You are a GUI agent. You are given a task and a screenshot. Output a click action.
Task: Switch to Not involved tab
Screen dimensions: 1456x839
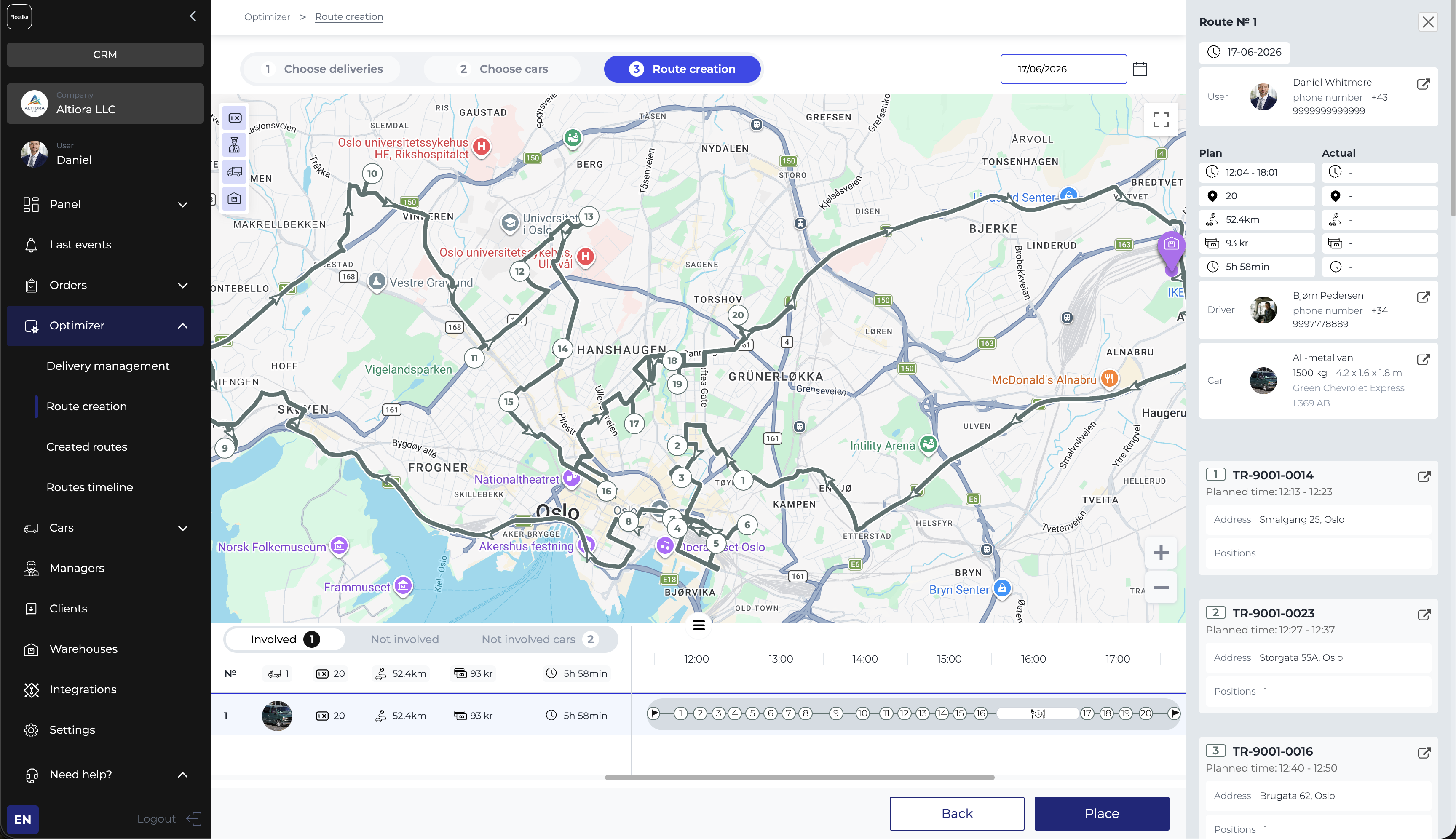(404, 639)
